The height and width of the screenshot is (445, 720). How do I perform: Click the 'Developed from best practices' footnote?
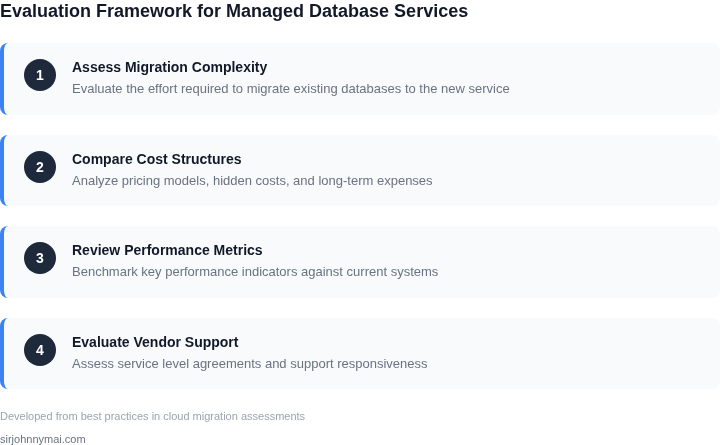point(152,416)
